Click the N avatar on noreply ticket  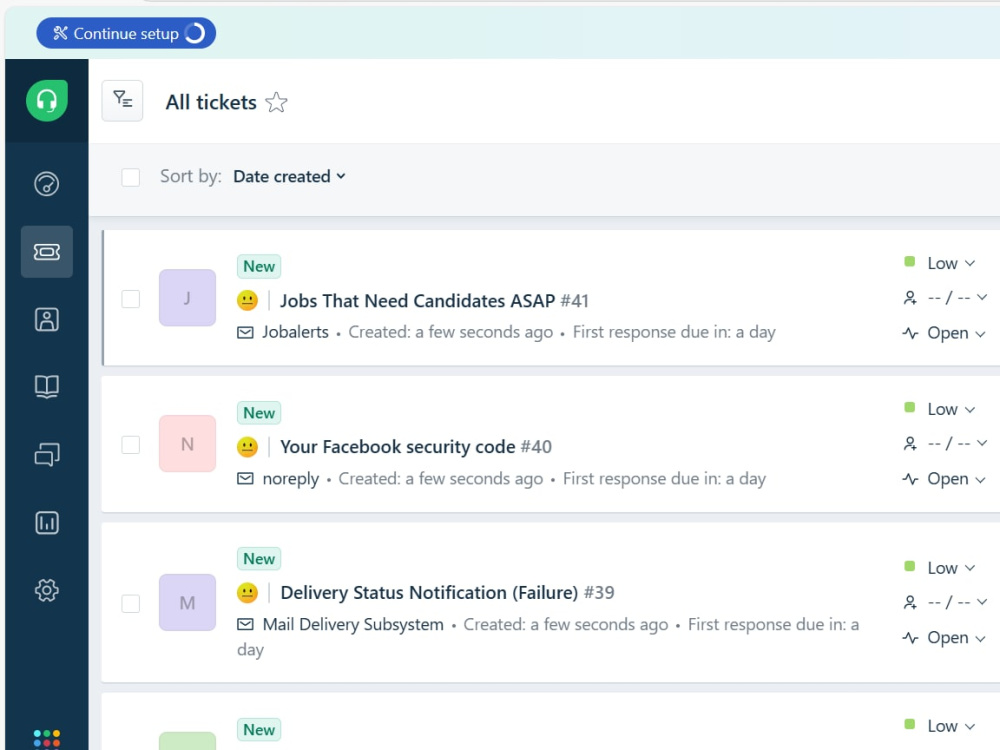188,444
